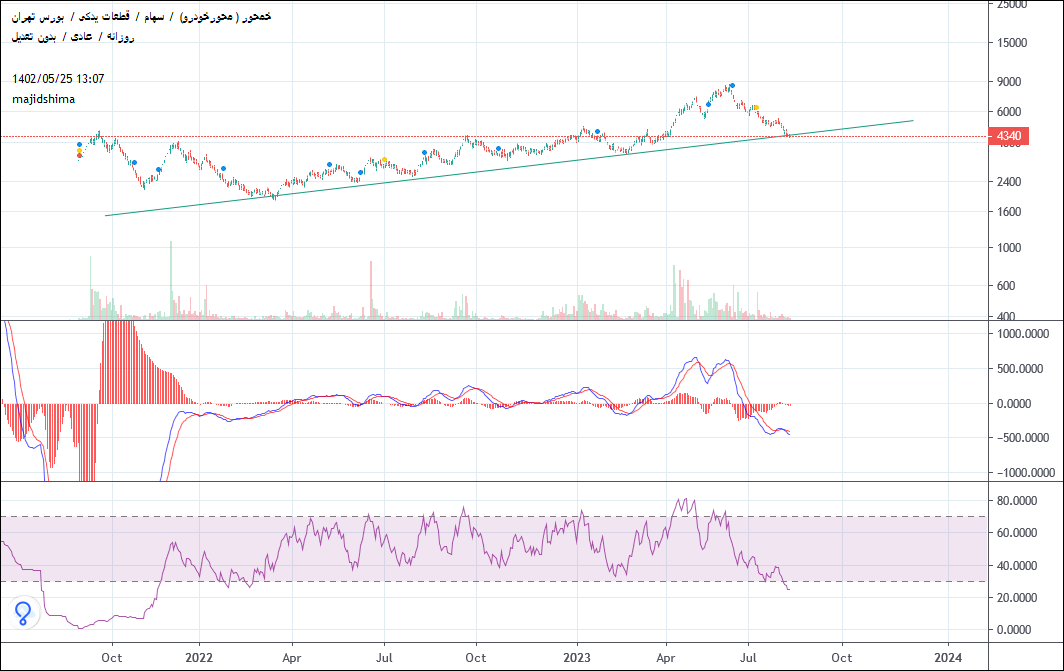This screenshot has height=671, width=1064.
Task: Select the blue dot marker at price peak
Action: (732, 86)
